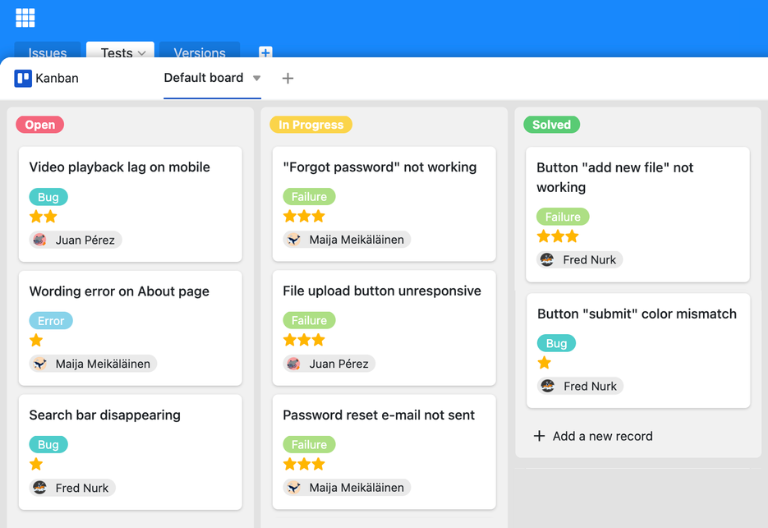The image size is (768, 528).
Task: Click the Kanban view label
Action: click(57, 78)
